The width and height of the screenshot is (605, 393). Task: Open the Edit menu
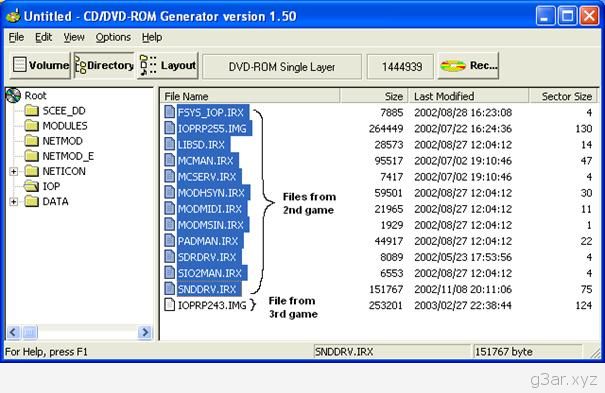click(x=43, y=37)
